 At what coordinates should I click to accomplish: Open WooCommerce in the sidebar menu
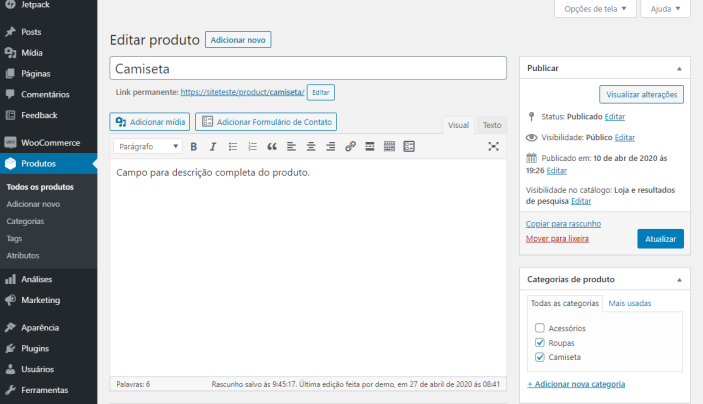(50, 143)
